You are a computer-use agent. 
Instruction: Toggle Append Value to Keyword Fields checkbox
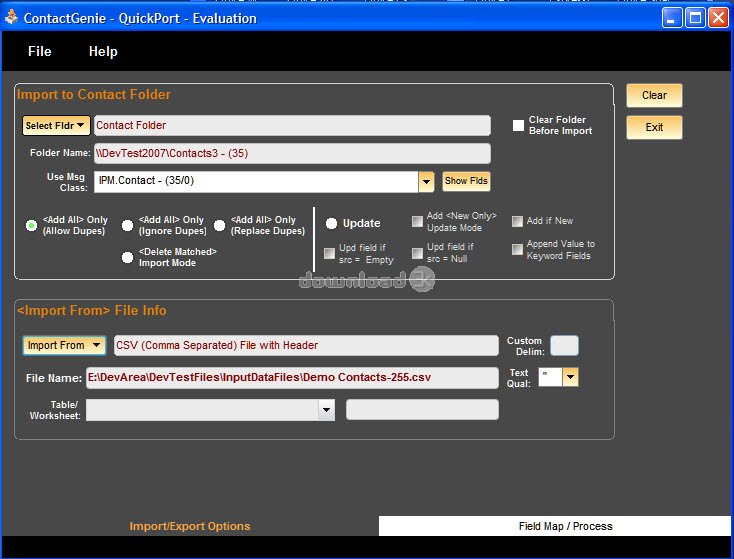517,250
